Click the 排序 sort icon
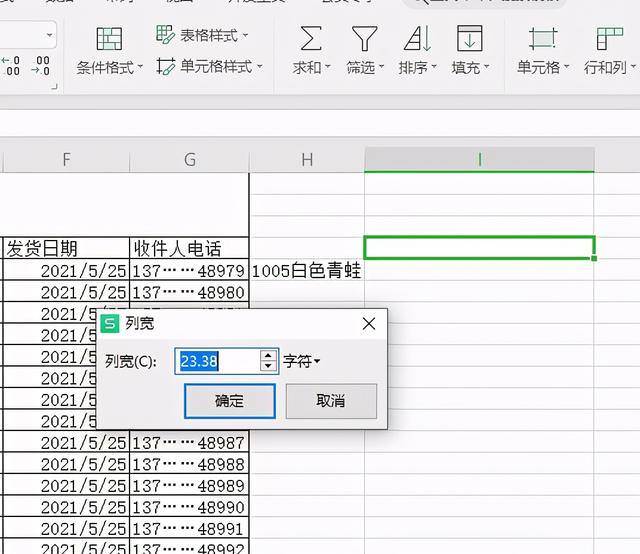Image resolution: width=640 pixels, height=554 pixels. [418, 38]
